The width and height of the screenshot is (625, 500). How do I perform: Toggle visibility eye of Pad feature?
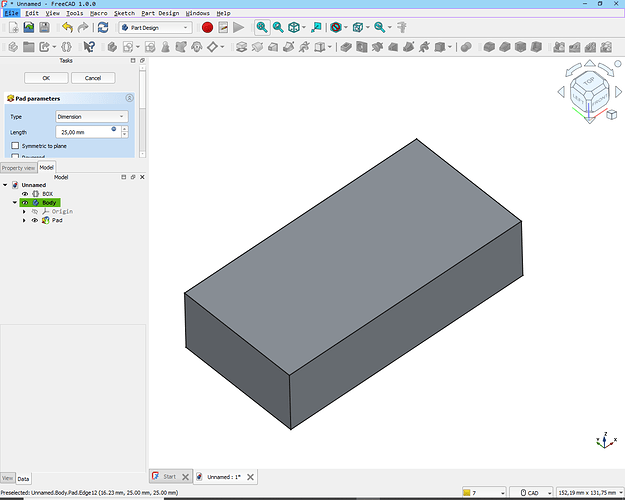35,220
